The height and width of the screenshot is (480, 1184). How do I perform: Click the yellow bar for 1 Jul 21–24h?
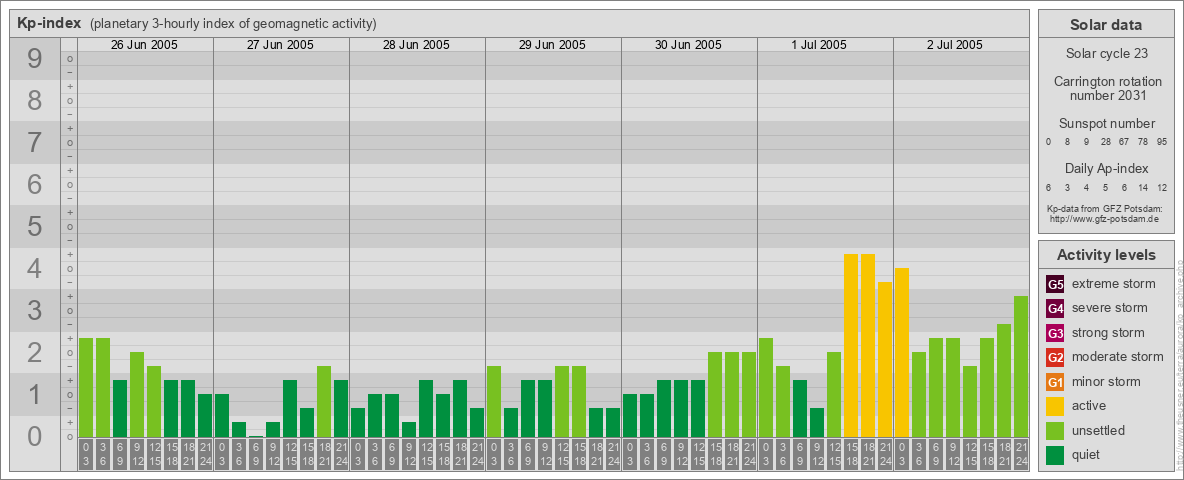click(885, 359)
